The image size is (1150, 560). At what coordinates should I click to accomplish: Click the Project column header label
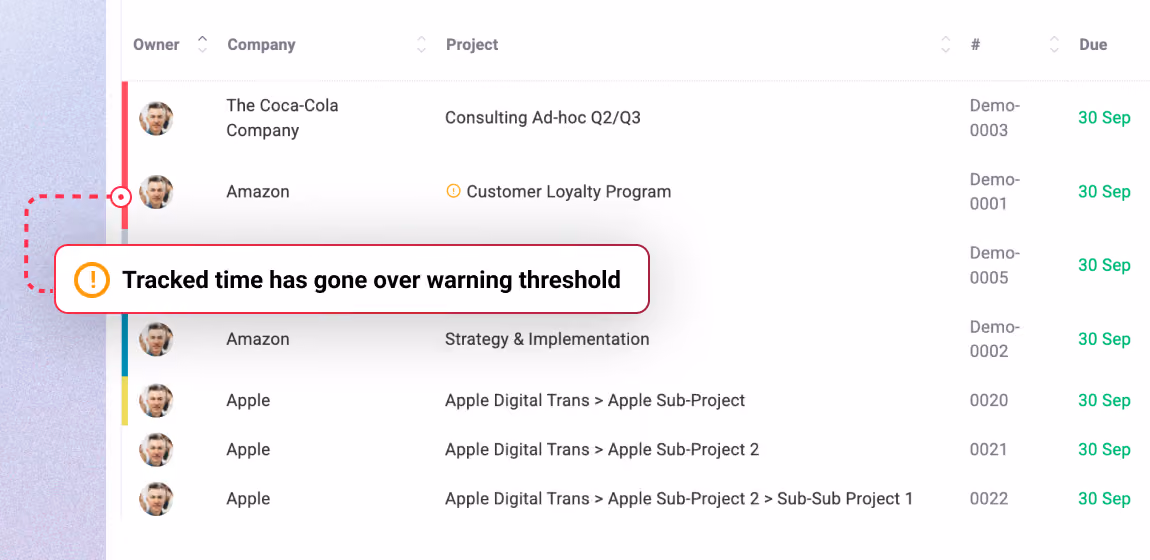472,45
